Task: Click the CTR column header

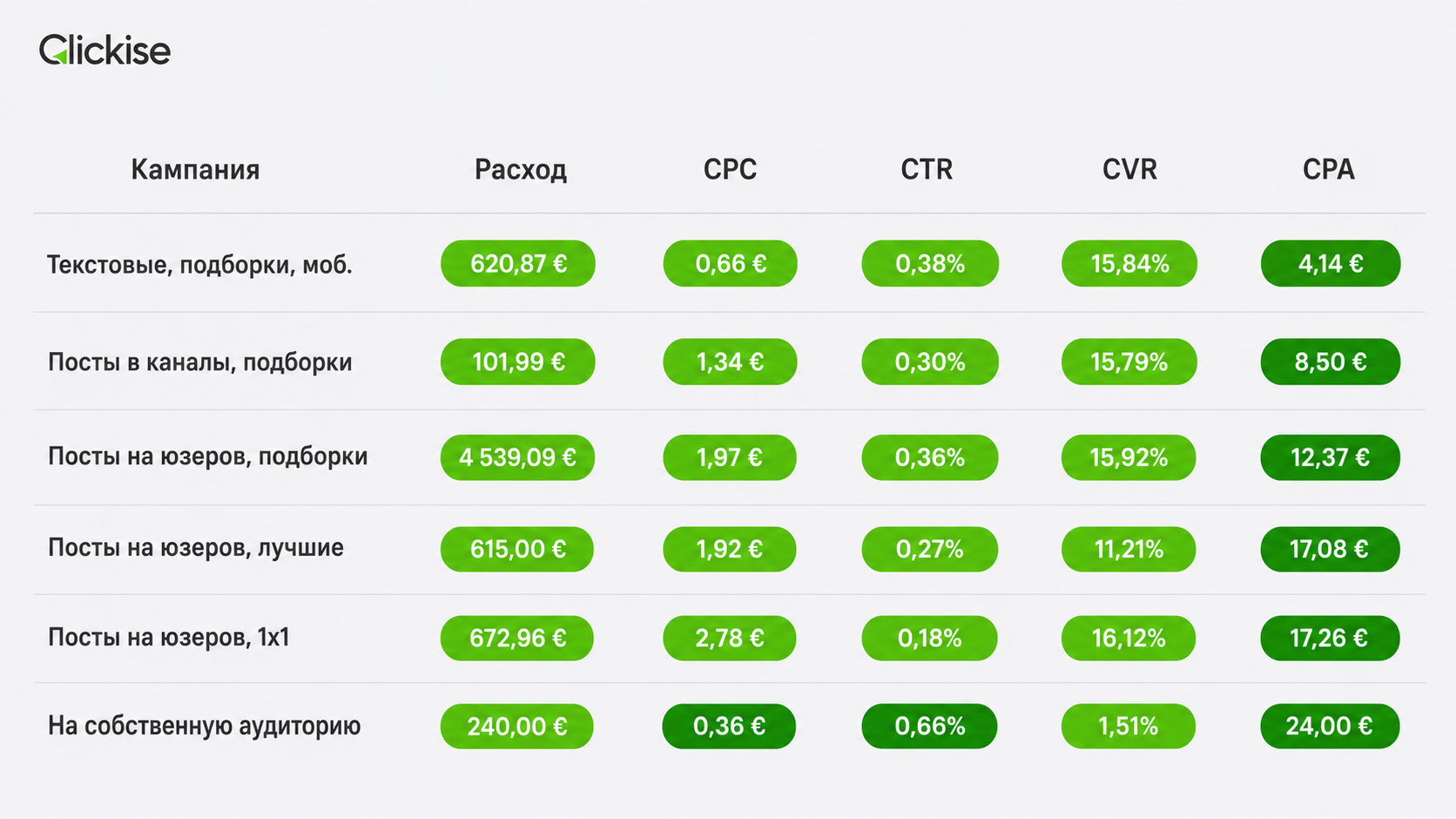Action: pos(927,169)
